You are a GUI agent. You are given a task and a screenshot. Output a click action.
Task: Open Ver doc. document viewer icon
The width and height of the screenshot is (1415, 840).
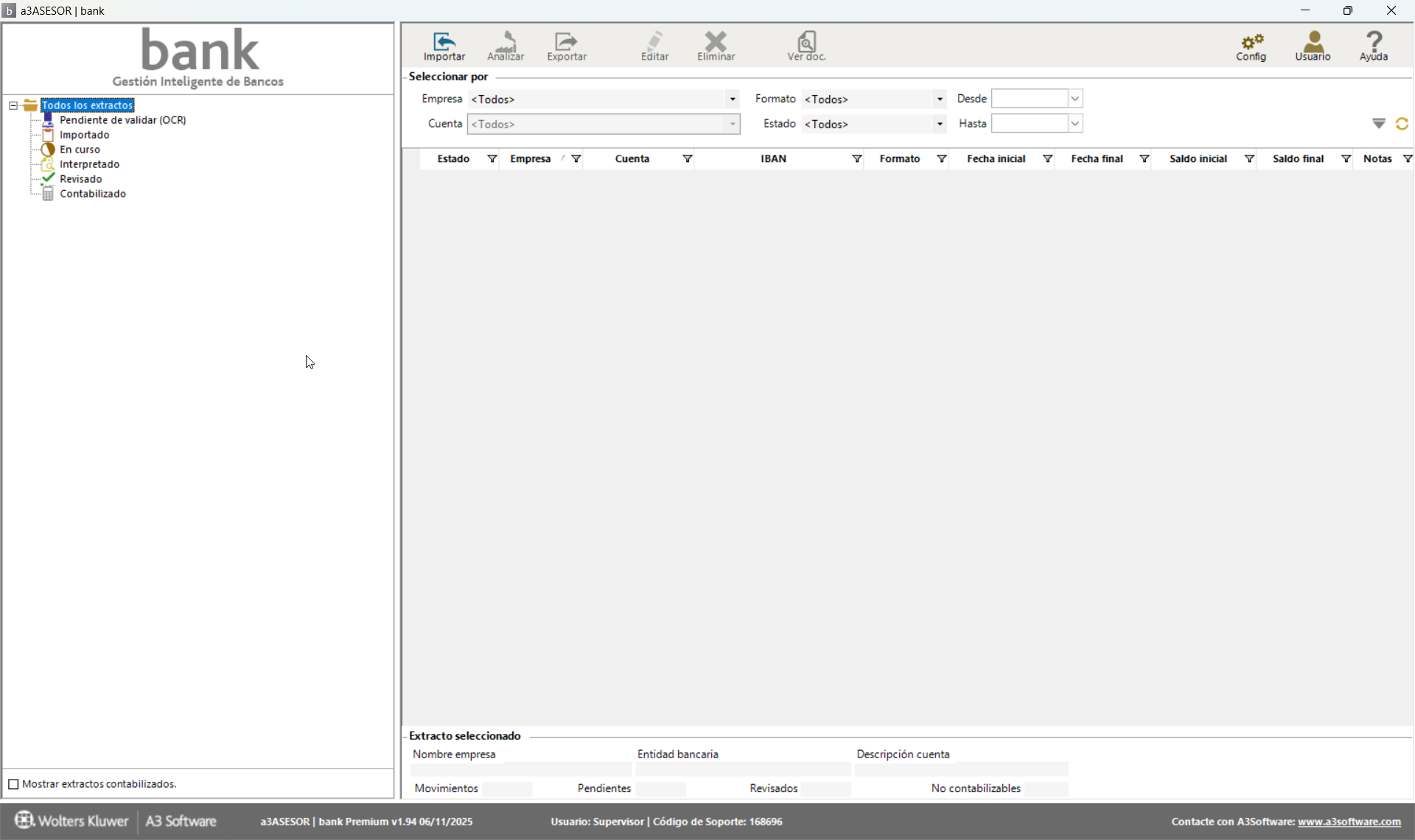tap(806, 46)
